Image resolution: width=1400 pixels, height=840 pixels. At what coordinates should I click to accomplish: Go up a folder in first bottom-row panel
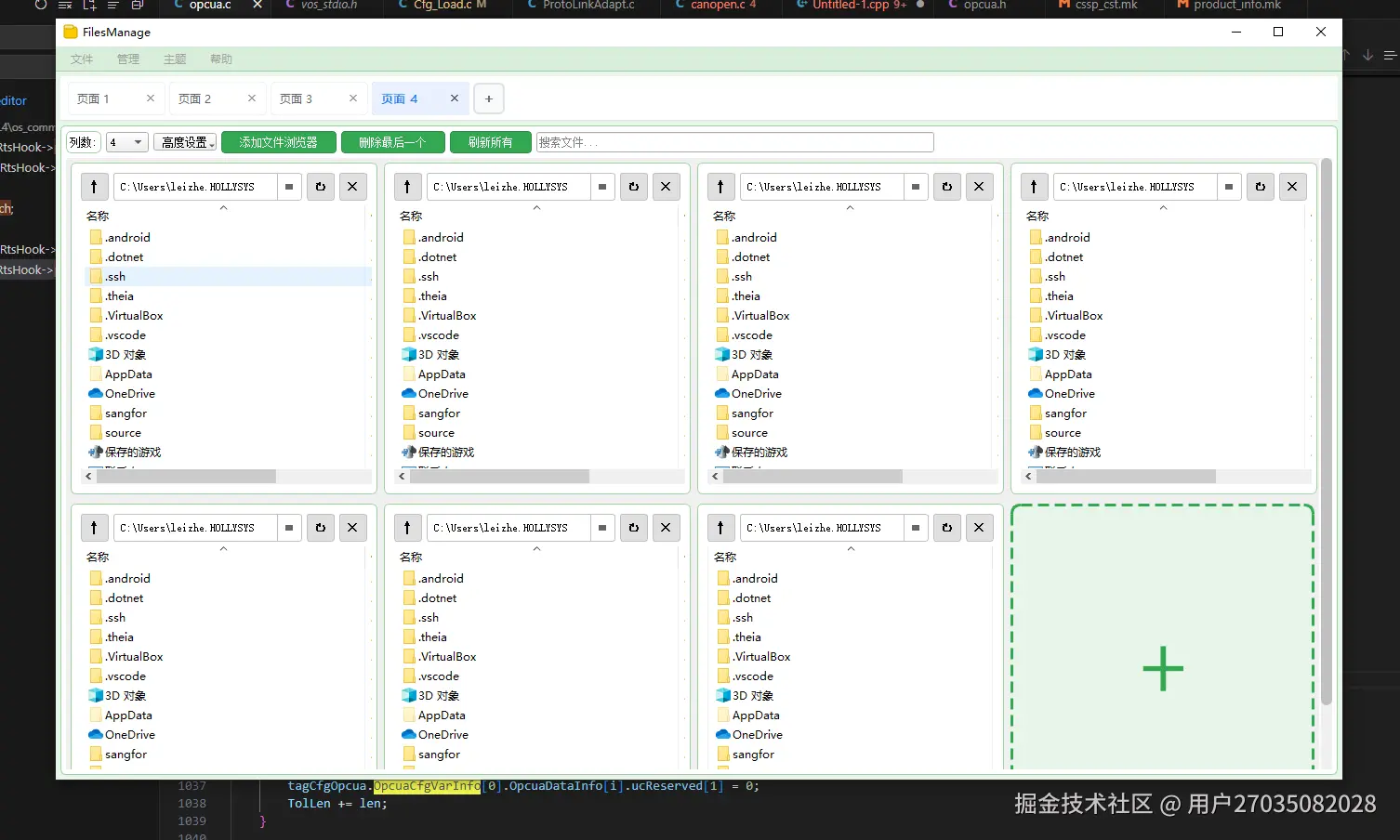click(94, 528)
